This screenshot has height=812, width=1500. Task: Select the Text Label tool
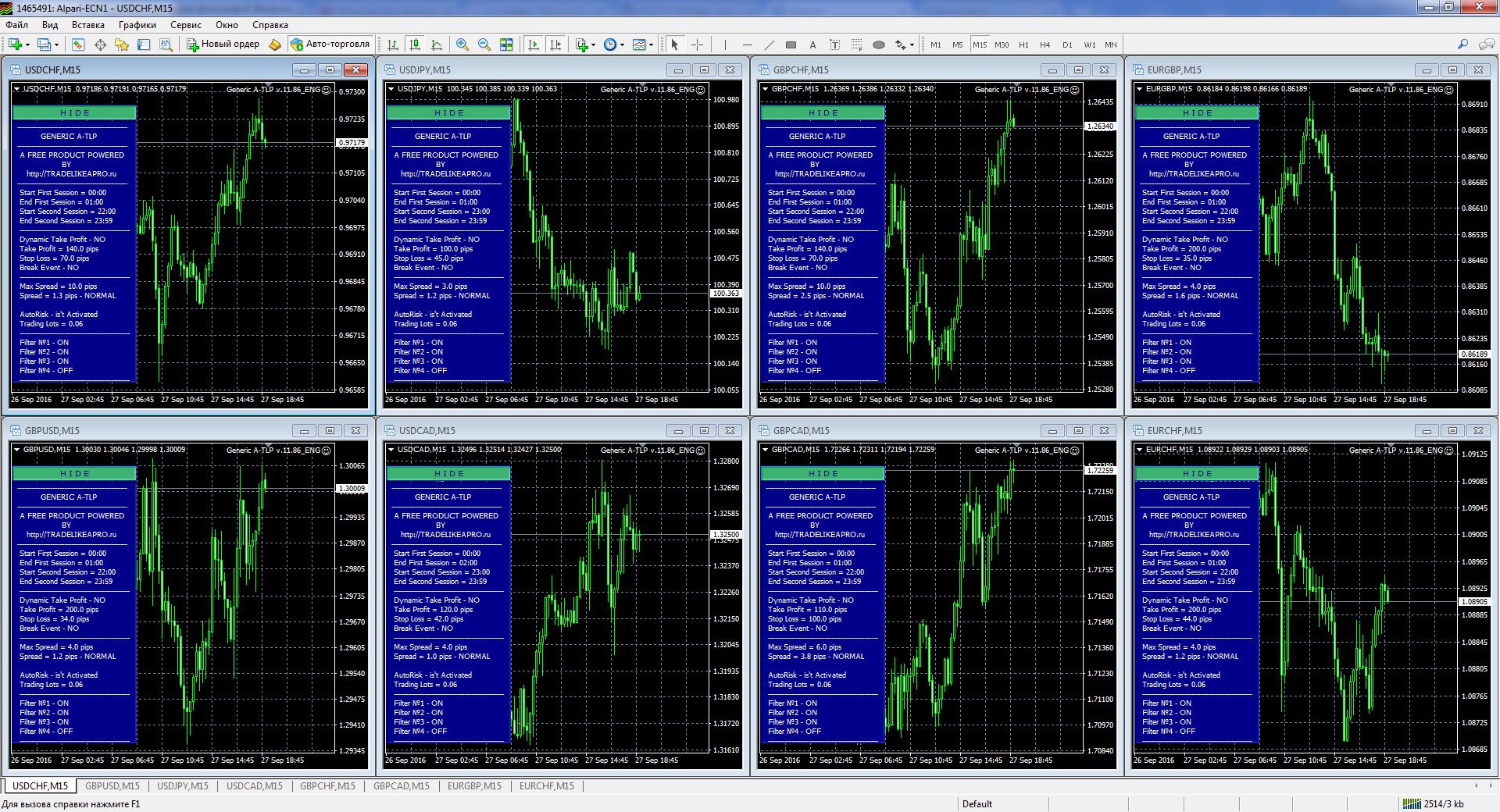click(834, 45)
